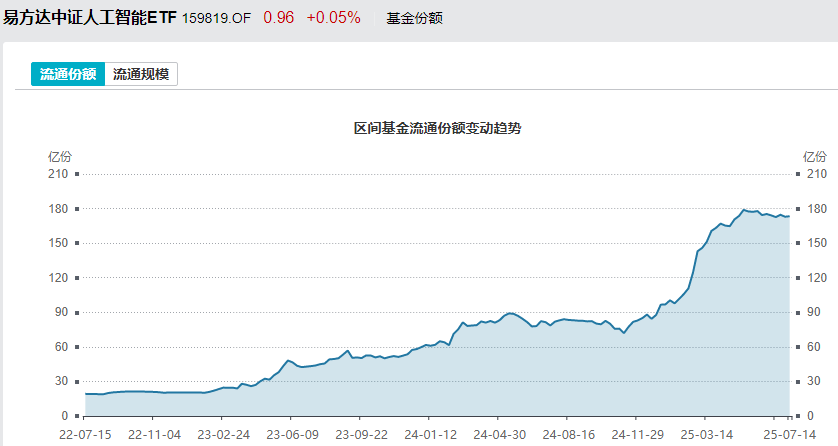The image size is (838, 446).
Task: Click the x-axis date 23-09-22
Action: pyautogui.click(x=361, y=435)
